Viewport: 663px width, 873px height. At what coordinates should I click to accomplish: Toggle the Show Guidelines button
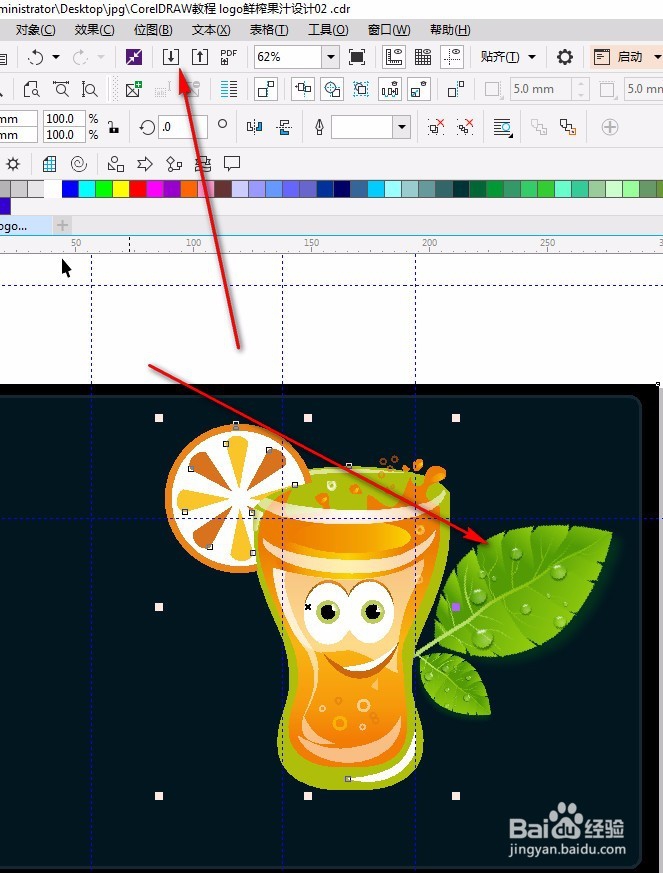coord(452,57)
